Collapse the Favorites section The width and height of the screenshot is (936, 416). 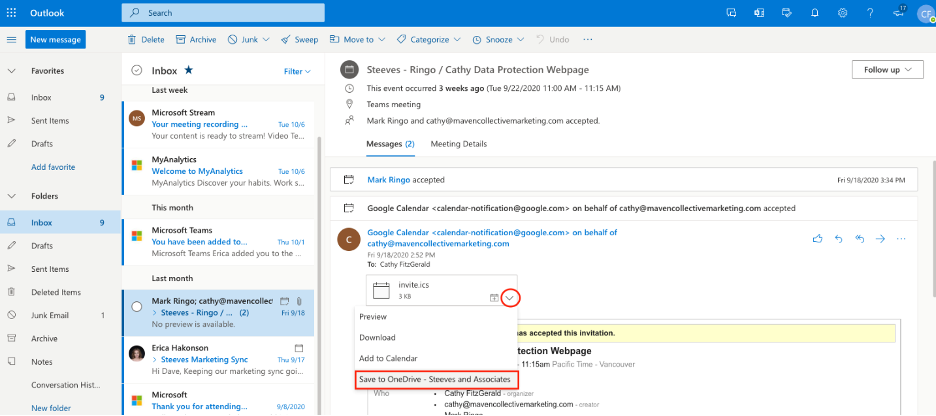tap(11, 70)
